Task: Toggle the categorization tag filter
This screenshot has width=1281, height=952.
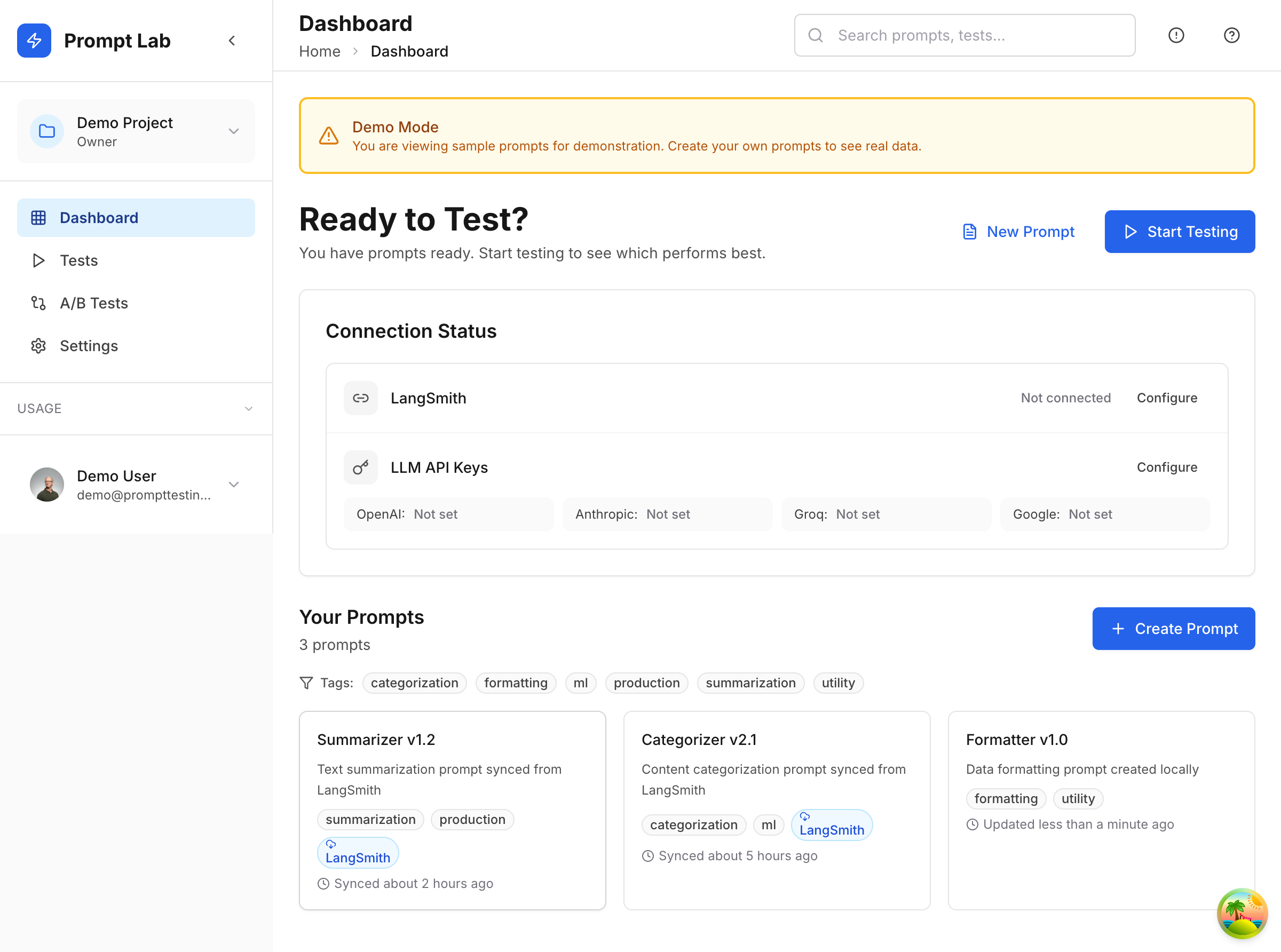Action: click(x=414, y=683)
